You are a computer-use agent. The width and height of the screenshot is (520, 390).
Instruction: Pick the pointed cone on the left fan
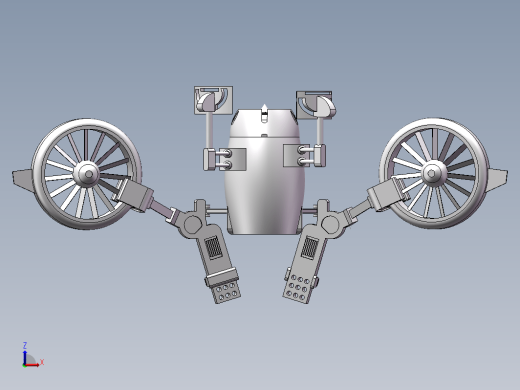23,180
